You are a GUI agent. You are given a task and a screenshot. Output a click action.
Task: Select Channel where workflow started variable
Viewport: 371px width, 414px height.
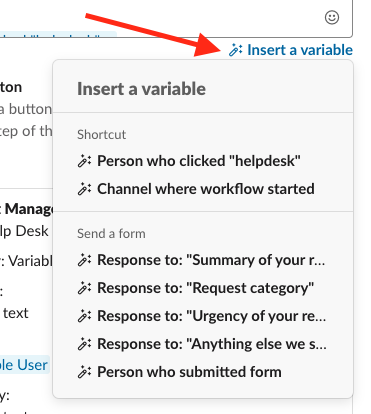click(196, 189)
